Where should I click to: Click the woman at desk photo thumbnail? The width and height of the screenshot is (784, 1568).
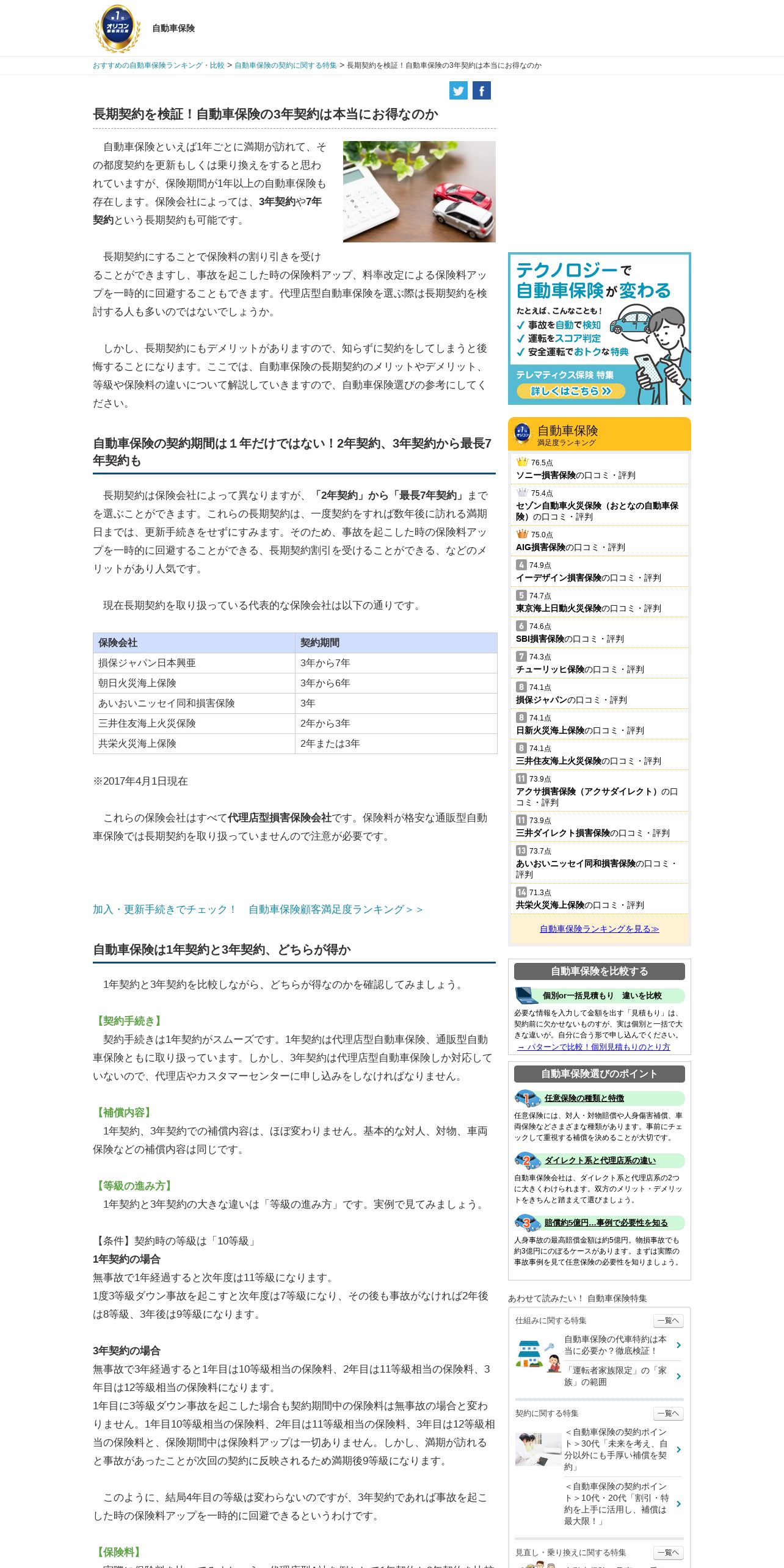[x=538, y=1449]
